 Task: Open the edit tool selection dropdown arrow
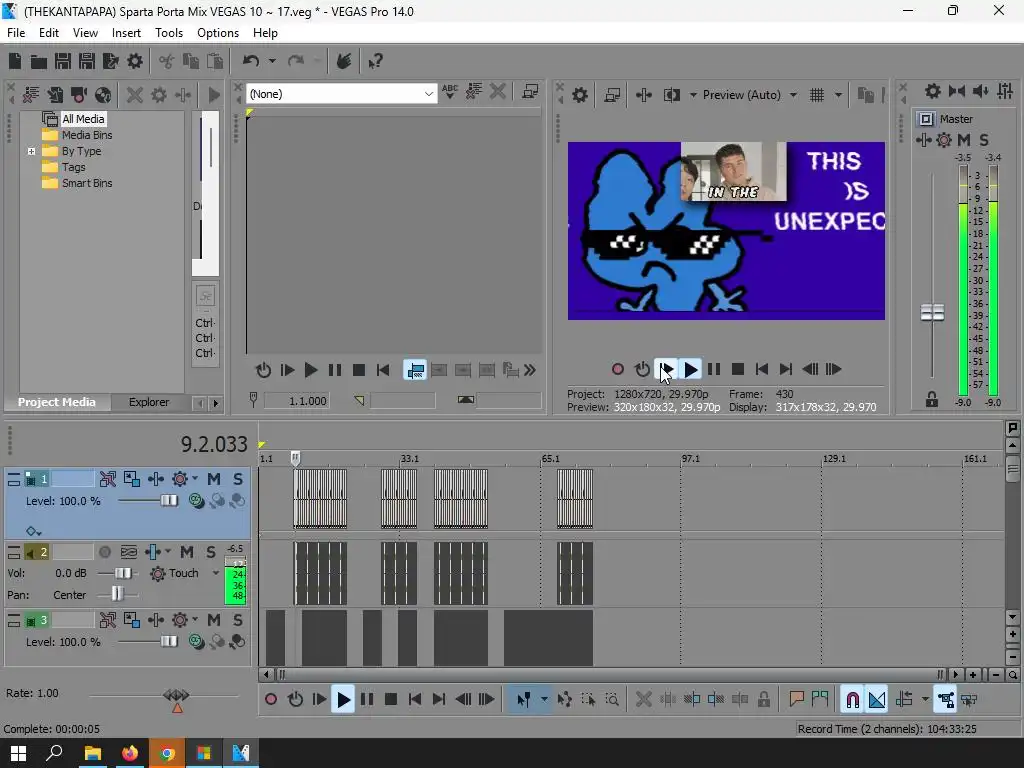point(543,699)
